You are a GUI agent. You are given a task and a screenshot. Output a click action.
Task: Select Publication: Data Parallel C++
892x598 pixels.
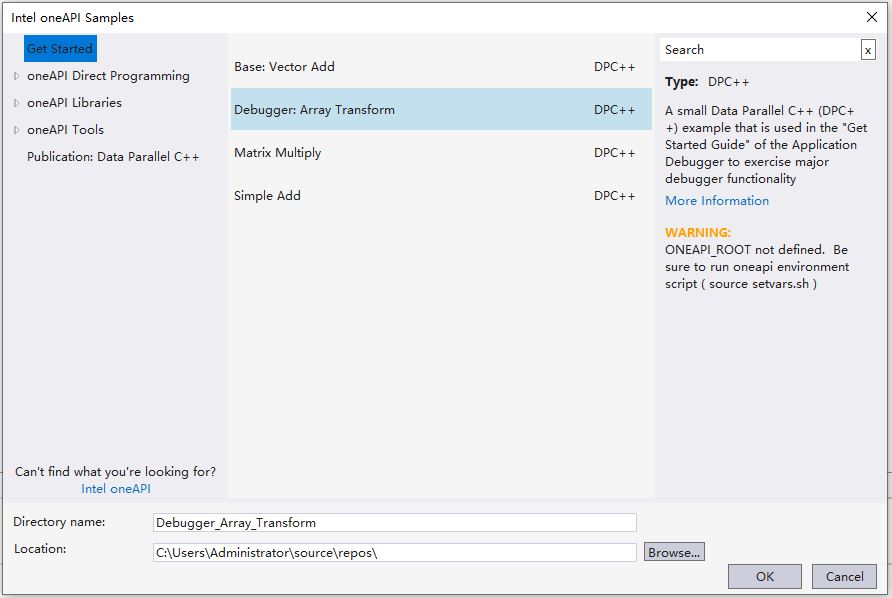click(114, 156)
